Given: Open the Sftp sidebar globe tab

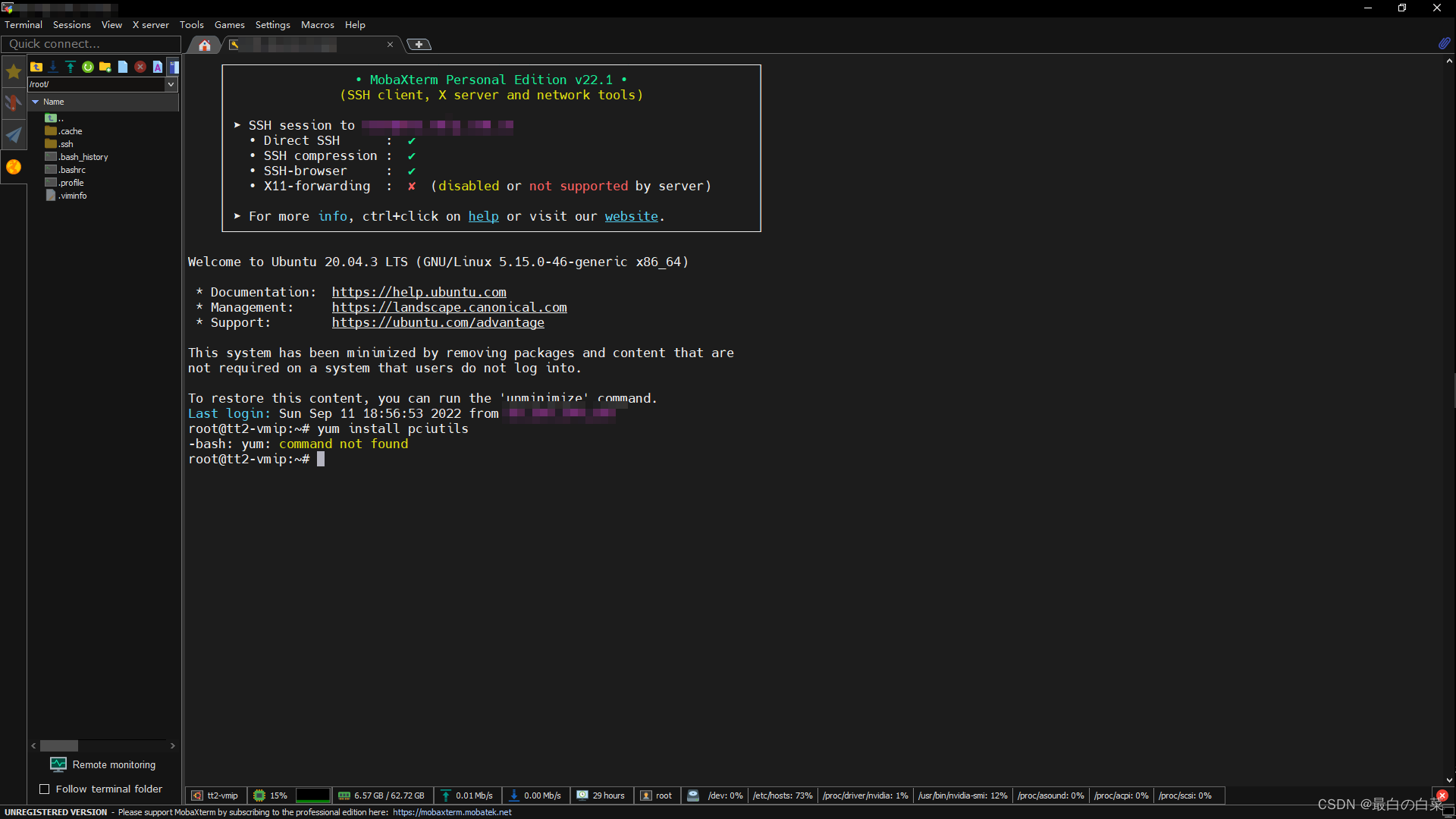Looking at the screenshot, I should [14, 167].
